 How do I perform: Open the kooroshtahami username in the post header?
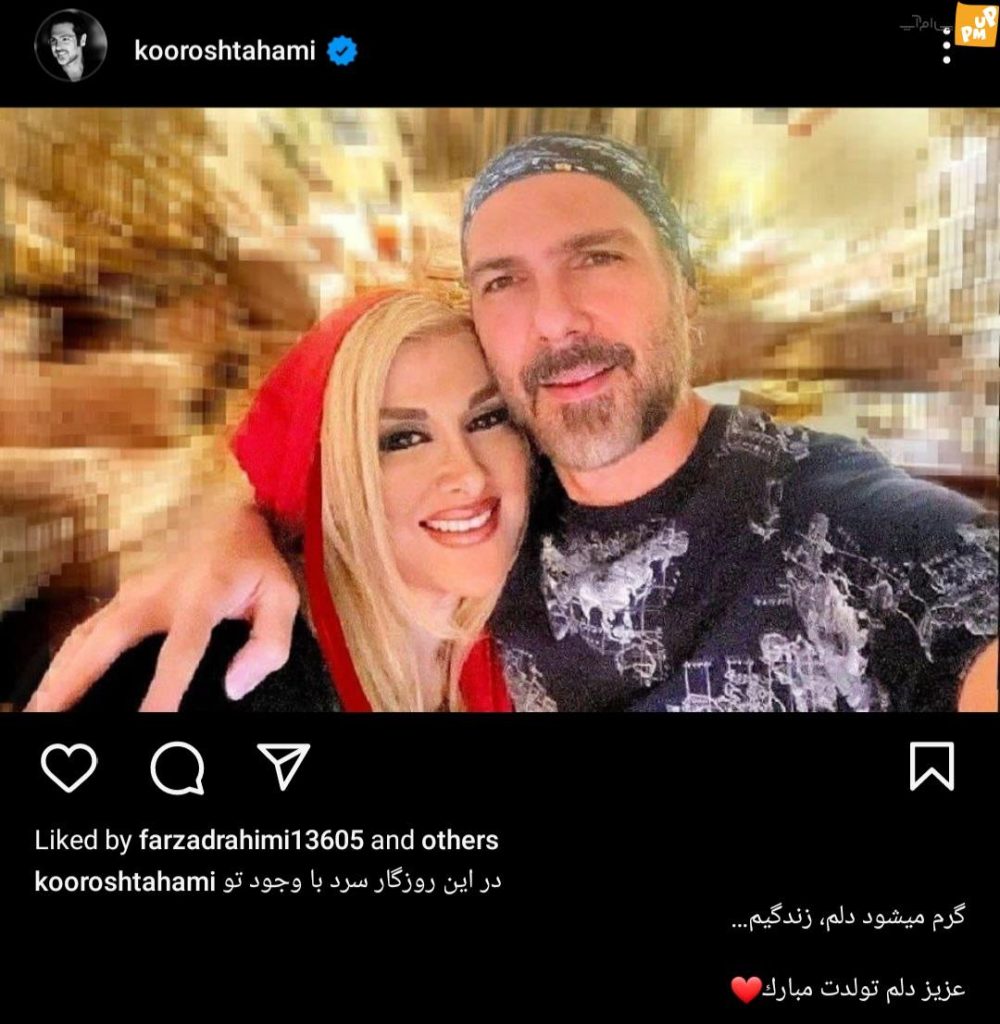click(225, 50)
